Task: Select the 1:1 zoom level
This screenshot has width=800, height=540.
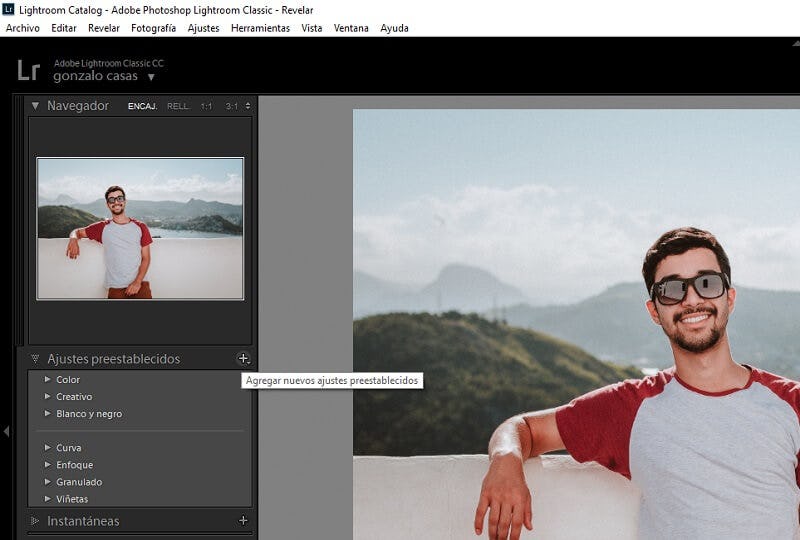Action: [x=206, y=106]
